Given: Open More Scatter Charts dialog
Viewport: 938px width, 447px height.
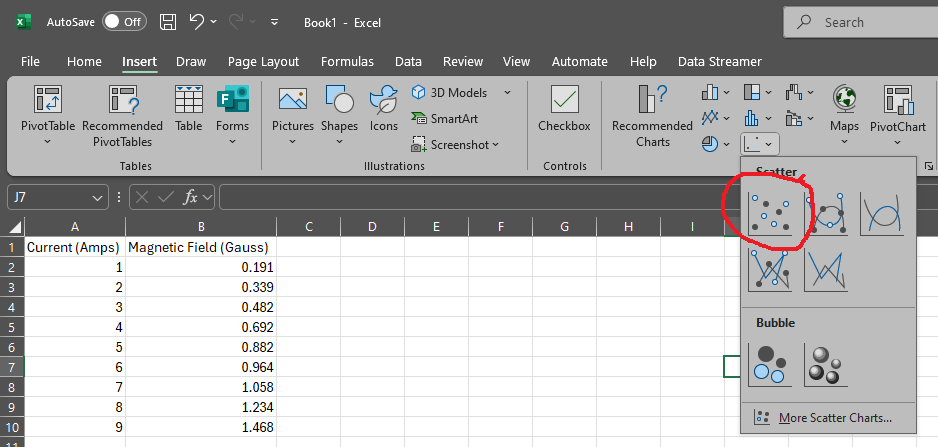Looking at the screenshot, I should point(824,418).
